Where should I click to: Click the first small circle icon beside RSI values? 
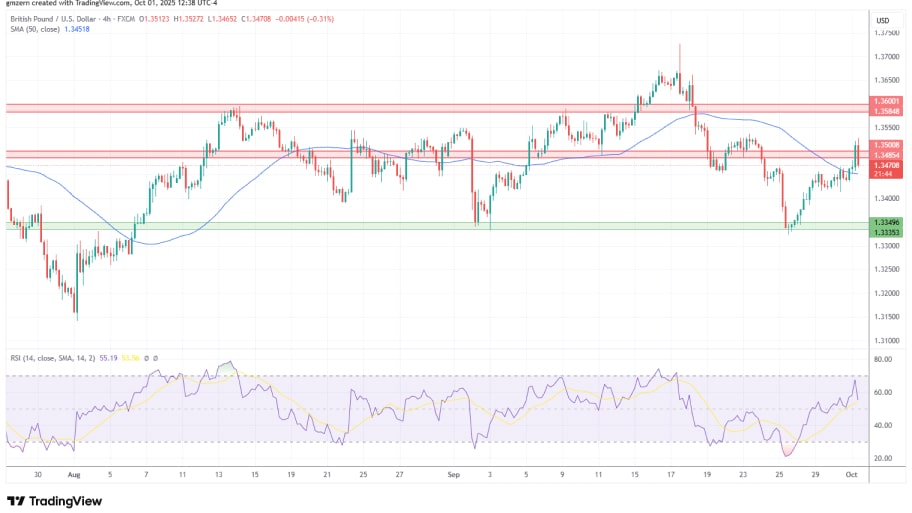146,357
